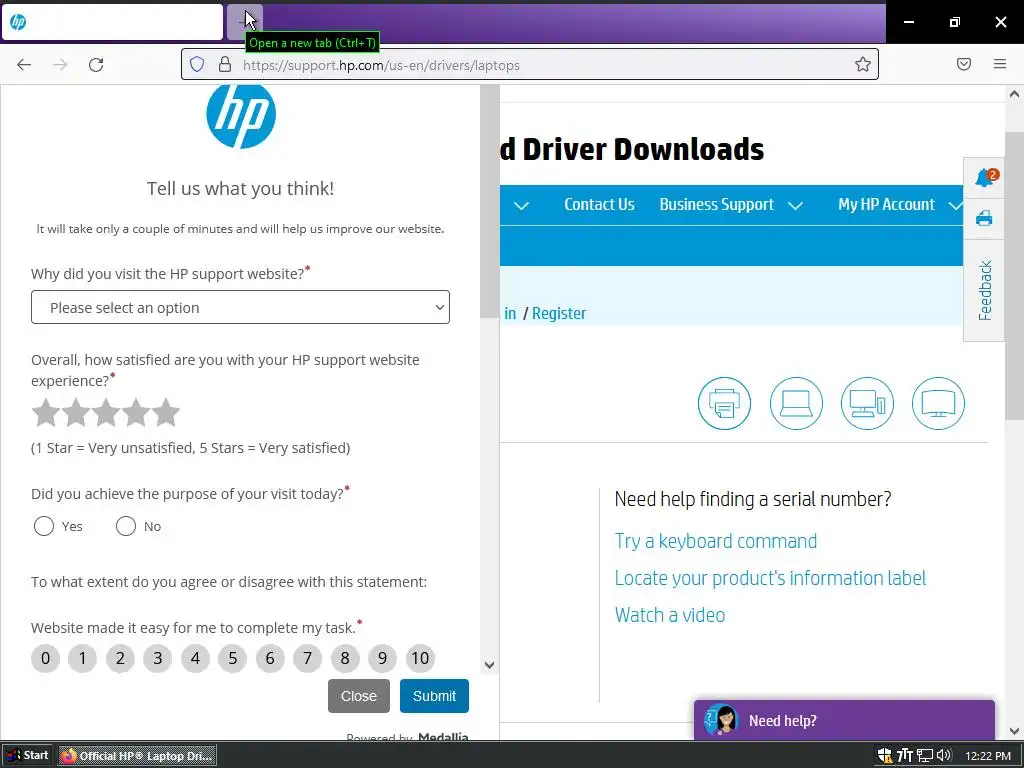Go back to the previous page
Screen dimensions: 1024x768
click(24, 65)
